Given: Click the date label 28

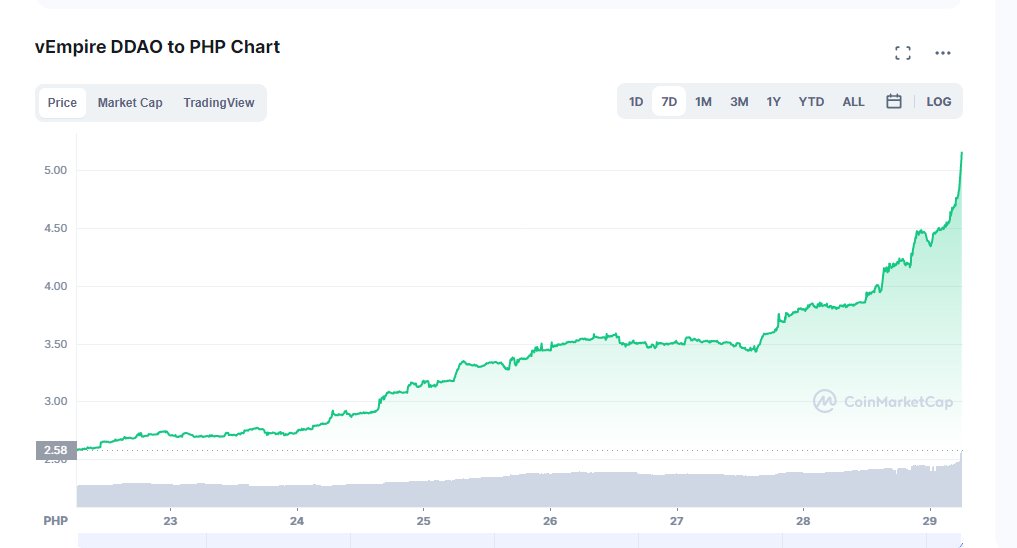Looking at the screenshot, I should (803, 521).
